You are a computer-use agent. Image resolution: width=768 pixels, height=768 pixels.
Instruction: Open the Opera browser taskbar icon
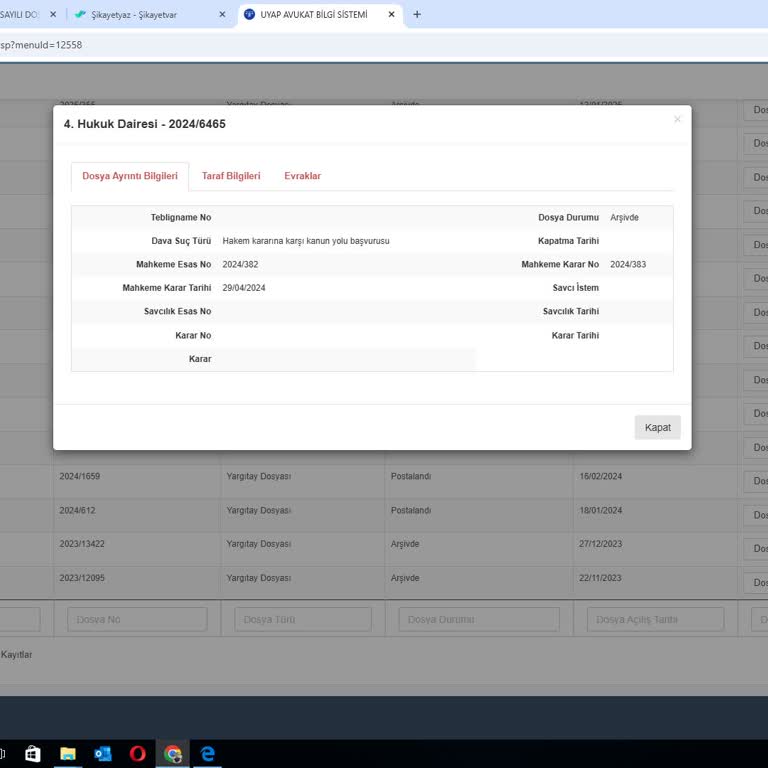(138, 753)
